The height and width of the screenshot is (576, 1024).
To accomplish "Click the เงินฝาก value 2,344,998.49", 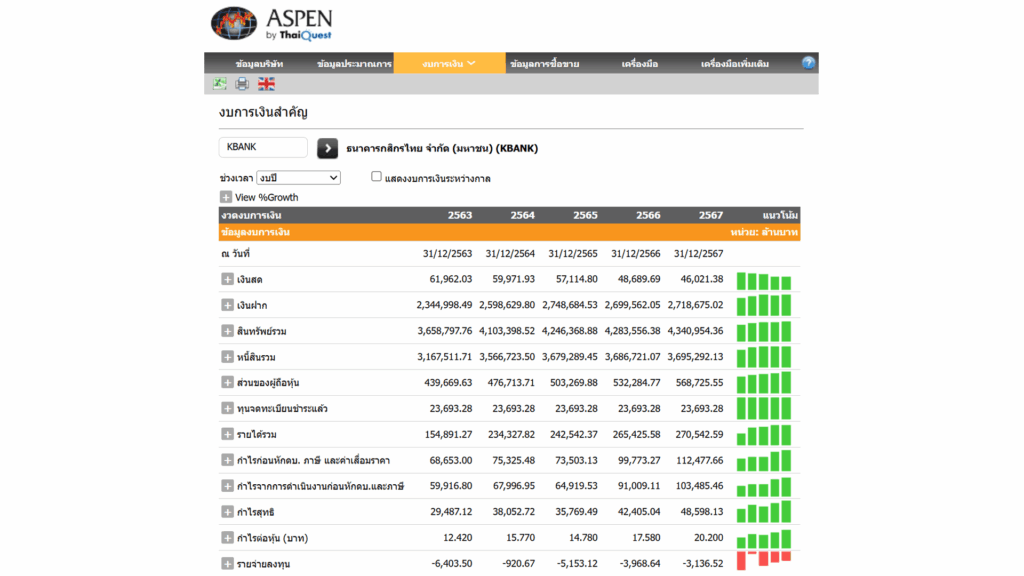I will coord(444,305).
